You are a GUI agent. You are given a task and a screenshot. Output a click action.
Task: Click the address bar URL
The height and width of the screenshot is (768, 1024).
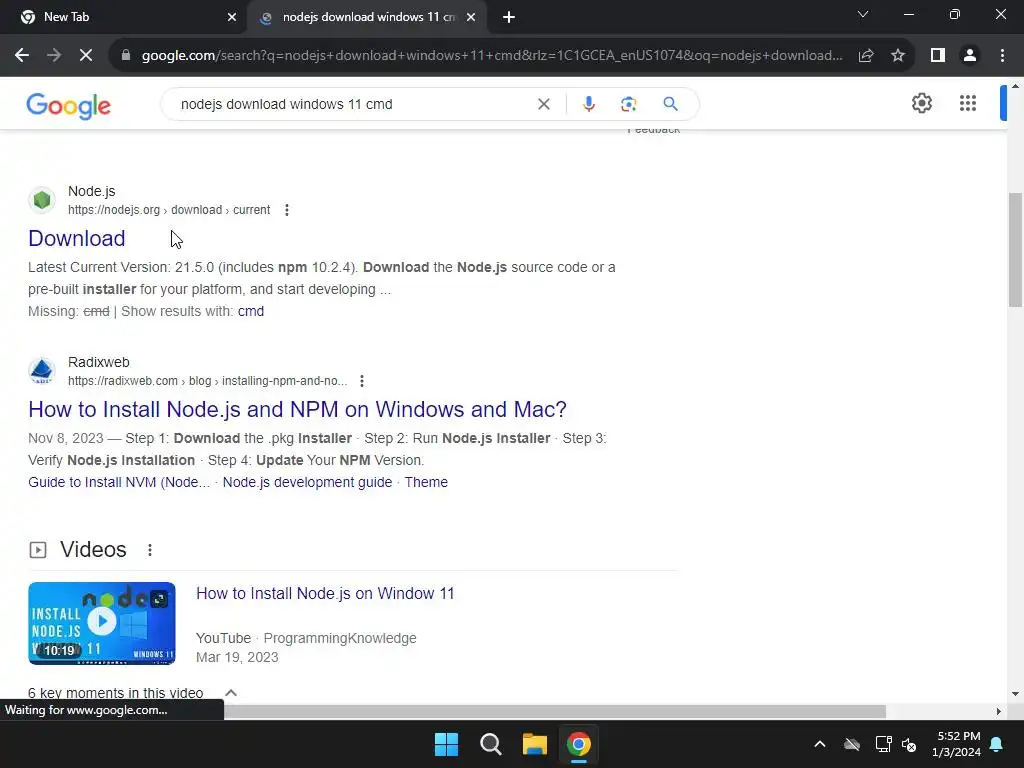point(492,56)
